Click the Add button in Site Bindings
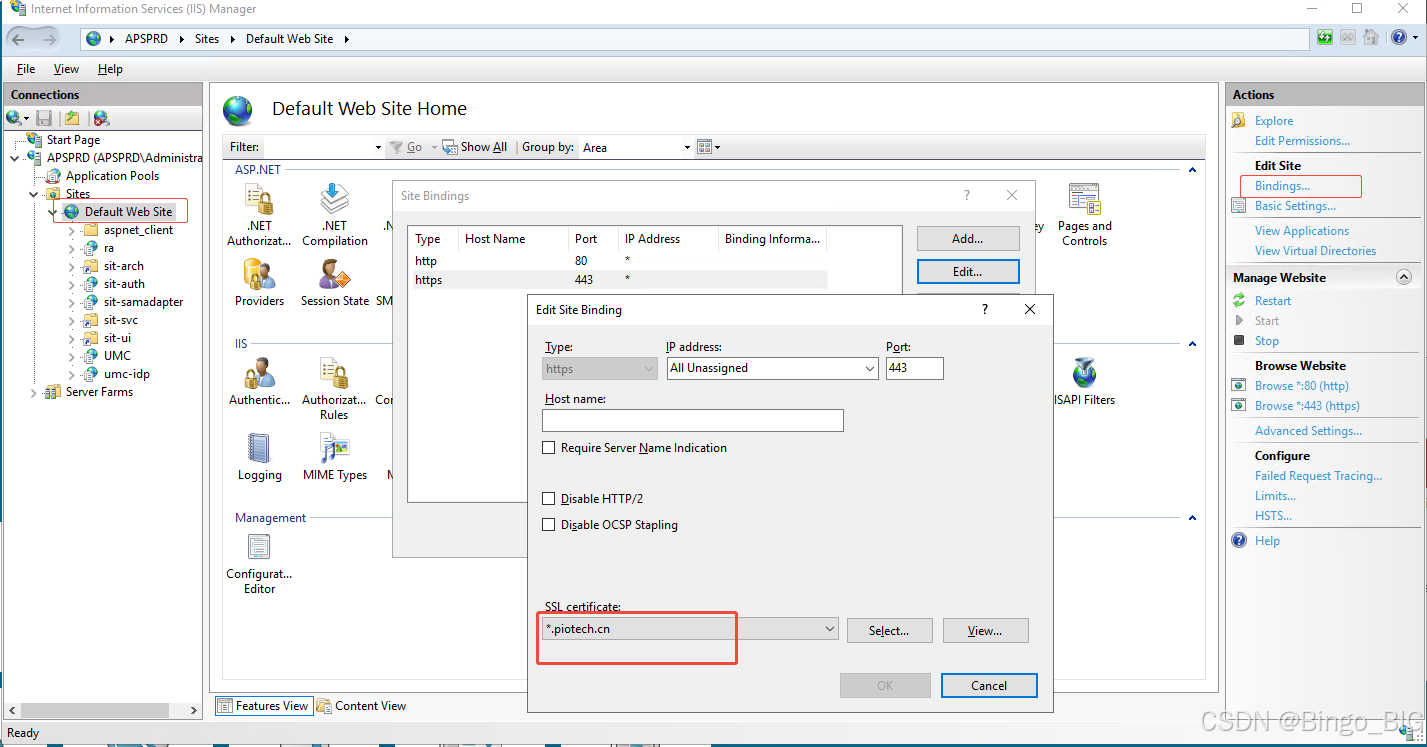This screenshot has width=1427, height=747. click(x=968, y=239)
